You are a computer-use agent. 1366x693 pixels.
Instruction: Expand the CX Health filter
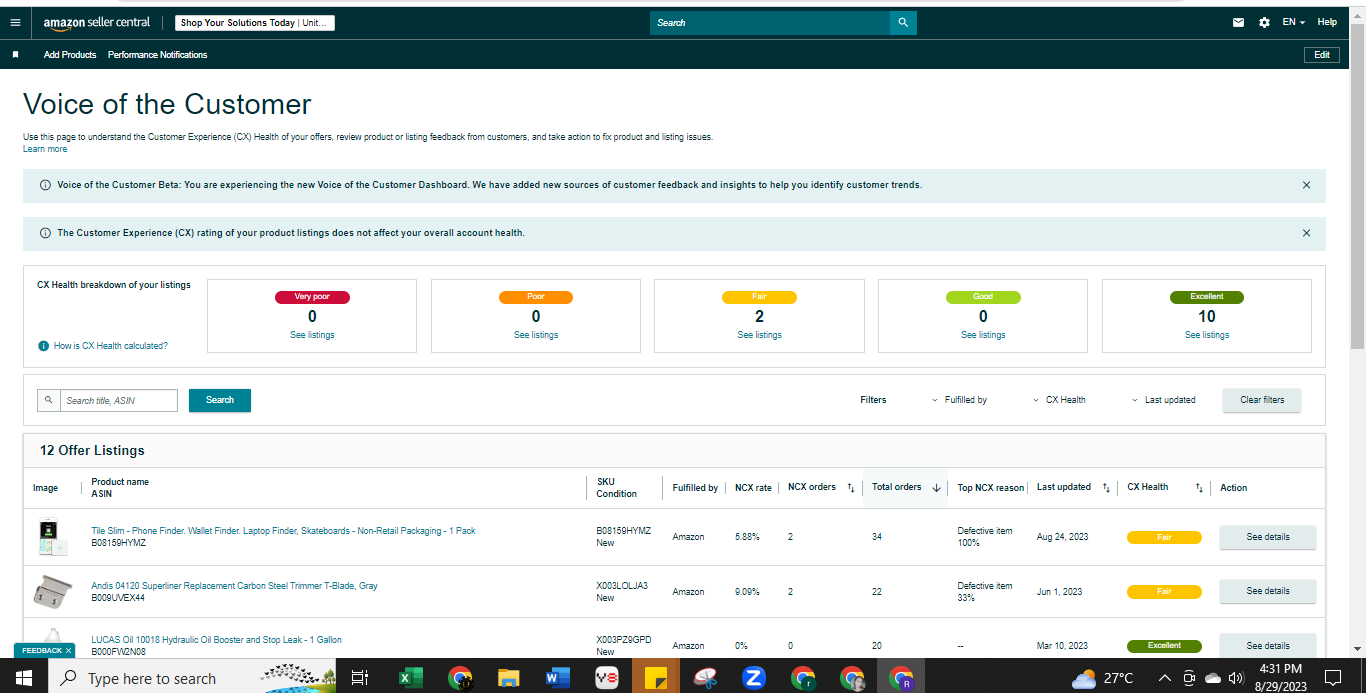(x=1059, y=400)
